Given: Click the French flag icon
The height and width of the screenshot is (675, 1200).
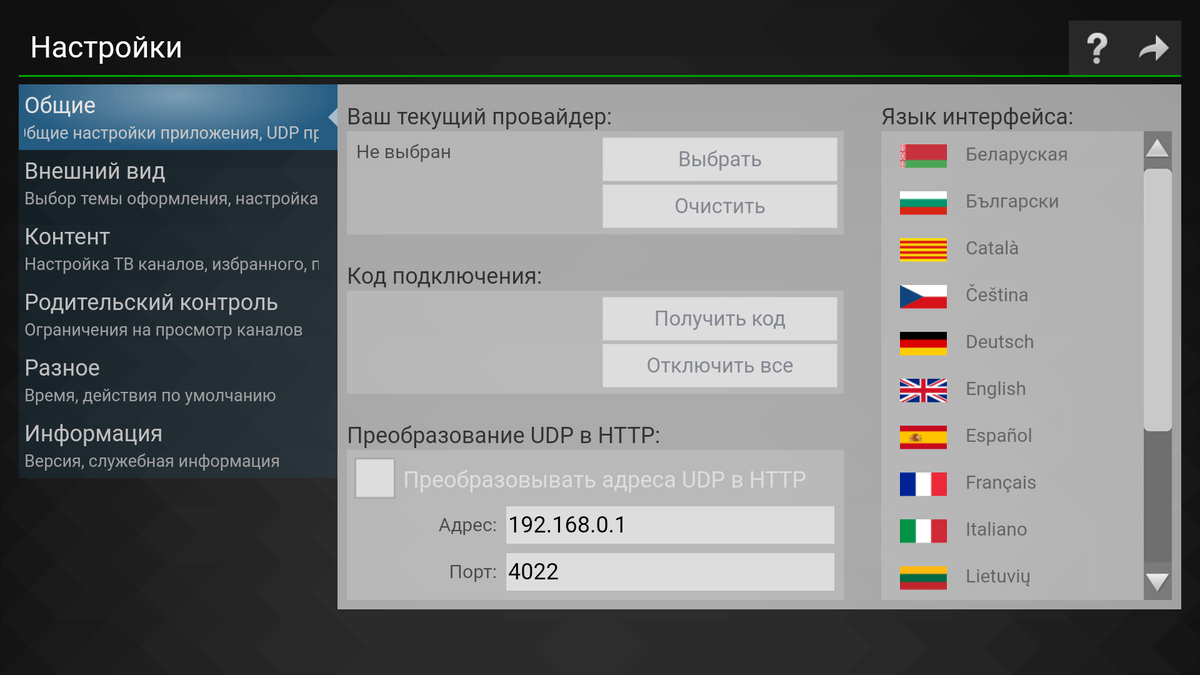Looking at the screenshot, I should click(x=922, y=483).
